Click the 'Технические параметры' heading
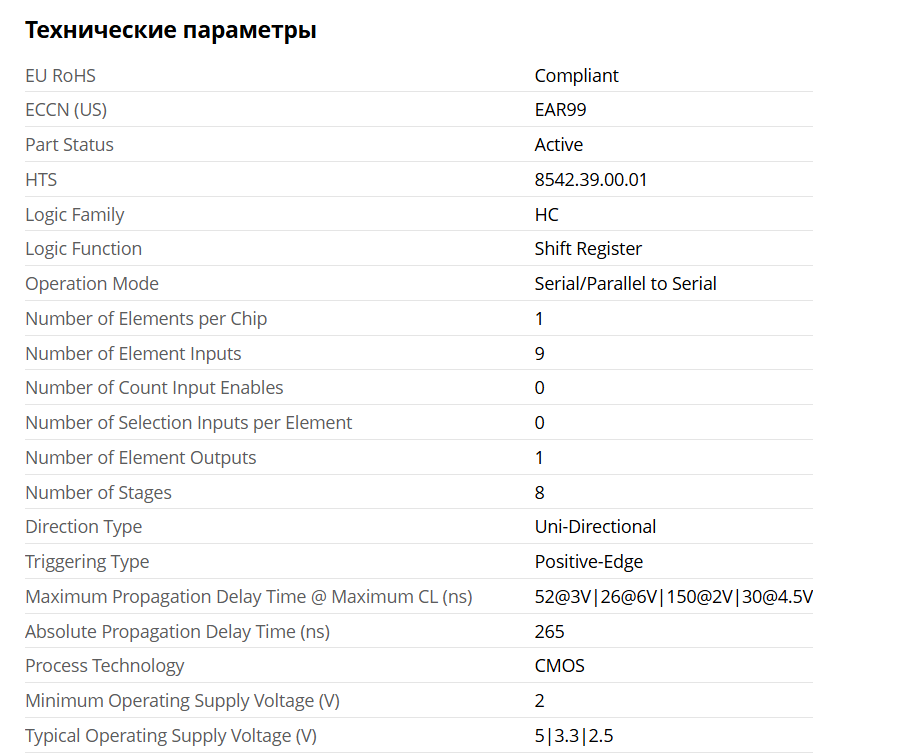This screenshot has height=753, width=898. 171,30
